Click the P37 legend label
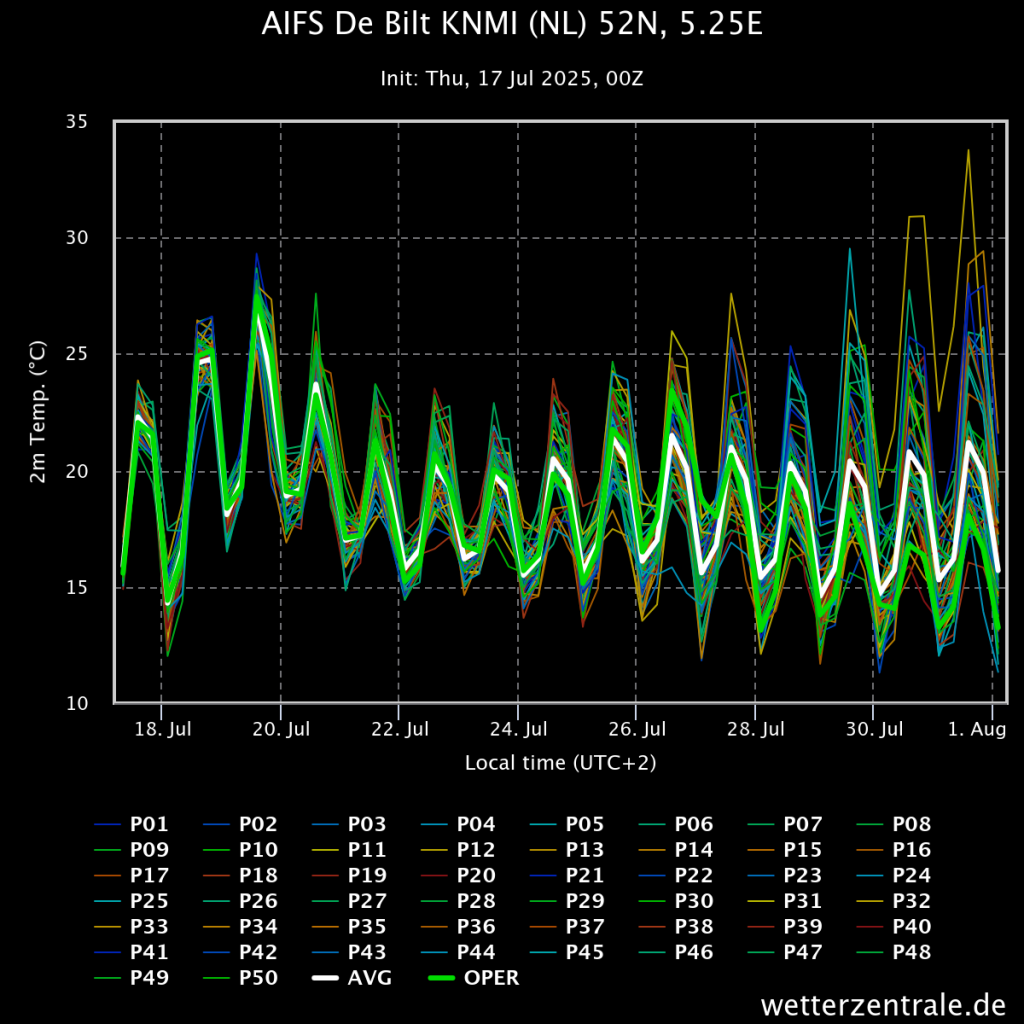1024x1024 pixels. click(585, 926)
